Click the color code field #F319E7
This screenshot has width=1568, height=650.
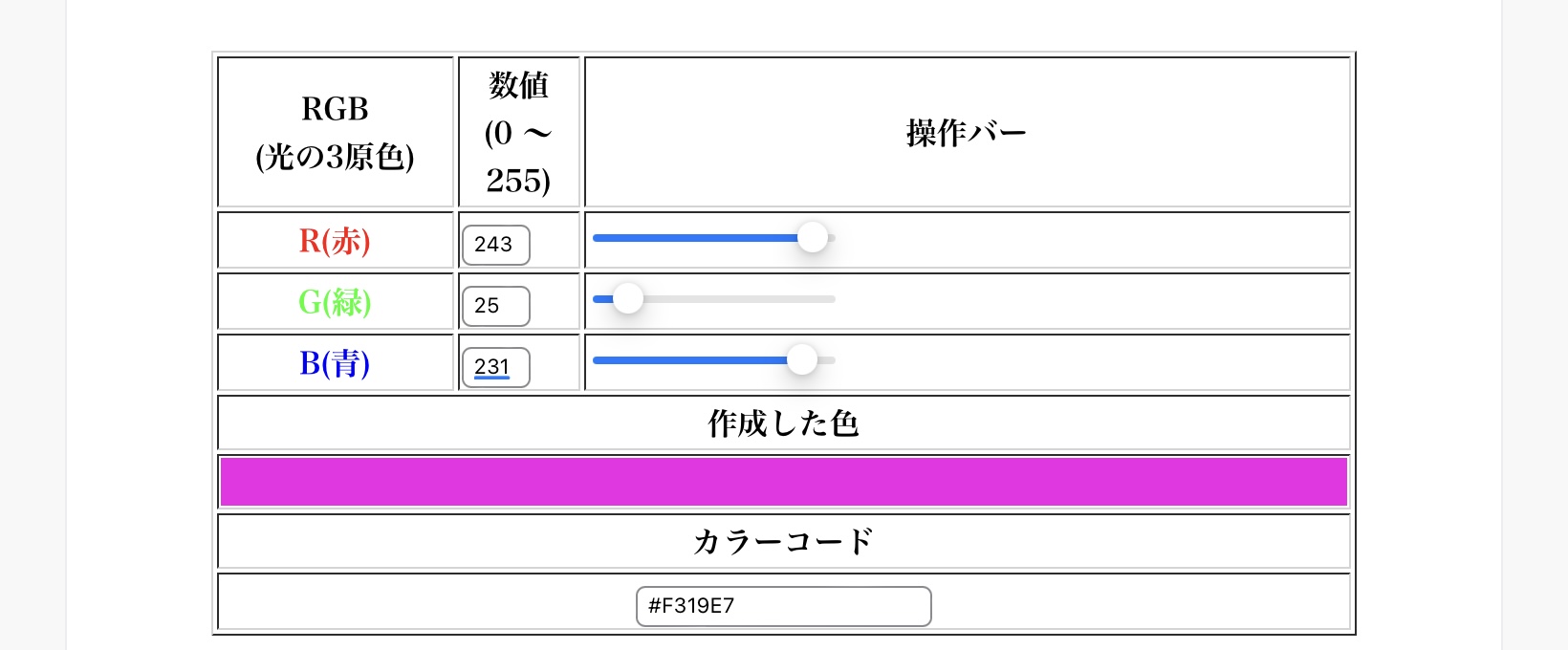[784, 606]
